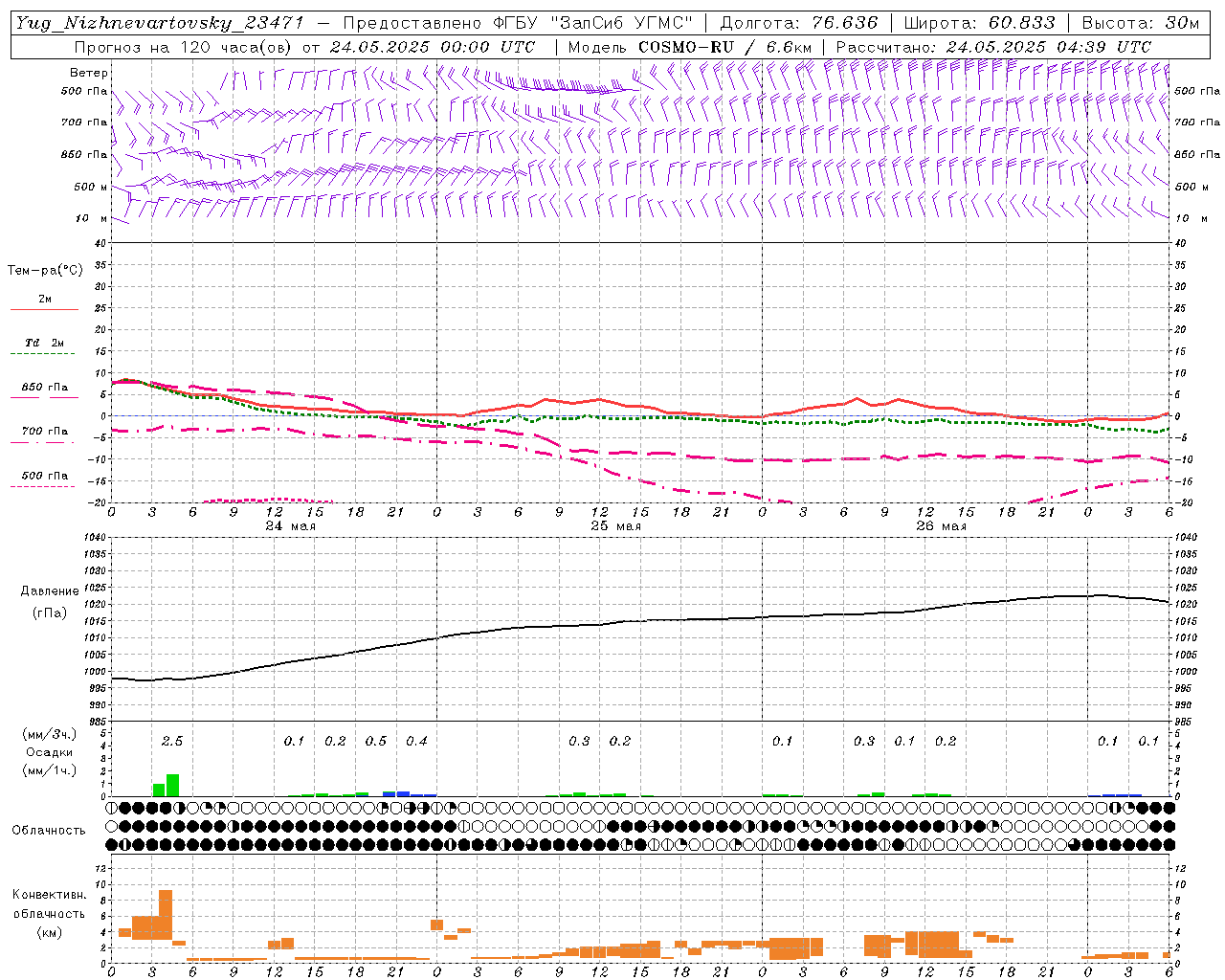Viewport: 1225px width, 980px height.
Task: Click the Td 2м dew point legend label
Action: coord(45,343)
